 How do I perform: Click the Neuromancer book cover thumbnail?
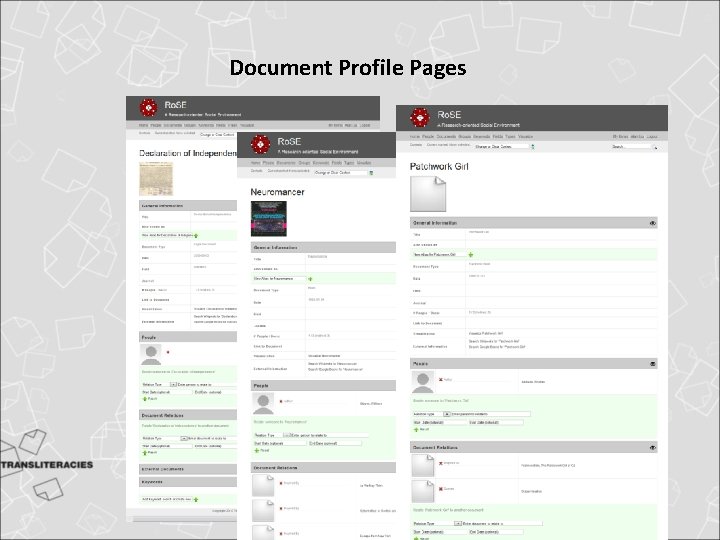click(x=269, y=219)
